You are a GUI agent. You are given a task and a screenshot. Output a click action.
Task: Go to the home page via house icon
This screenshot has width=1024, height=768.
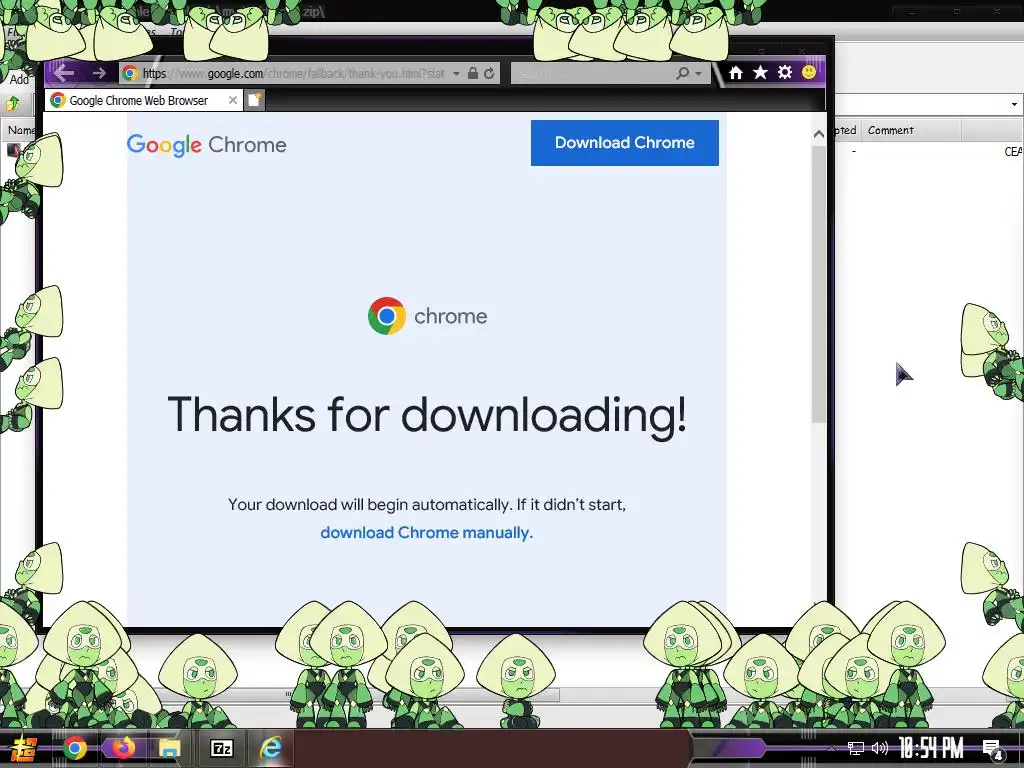(x=736, y=72)
